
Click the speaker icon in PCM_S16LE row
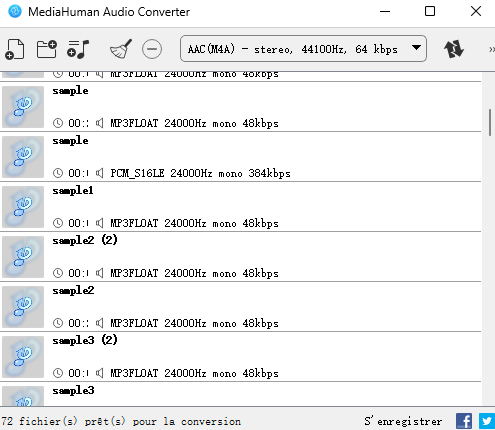(99, 173)
